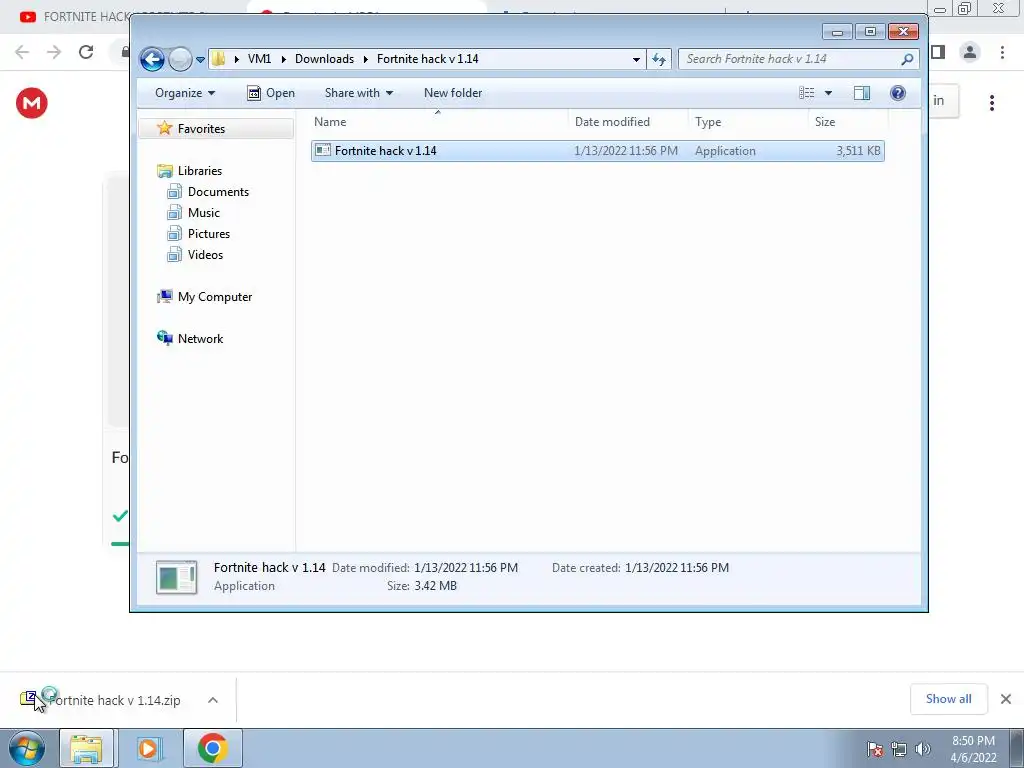Open Windows Explorer from the taskbar
This screenshot has height=768, width=1024.
pos(86,748)
